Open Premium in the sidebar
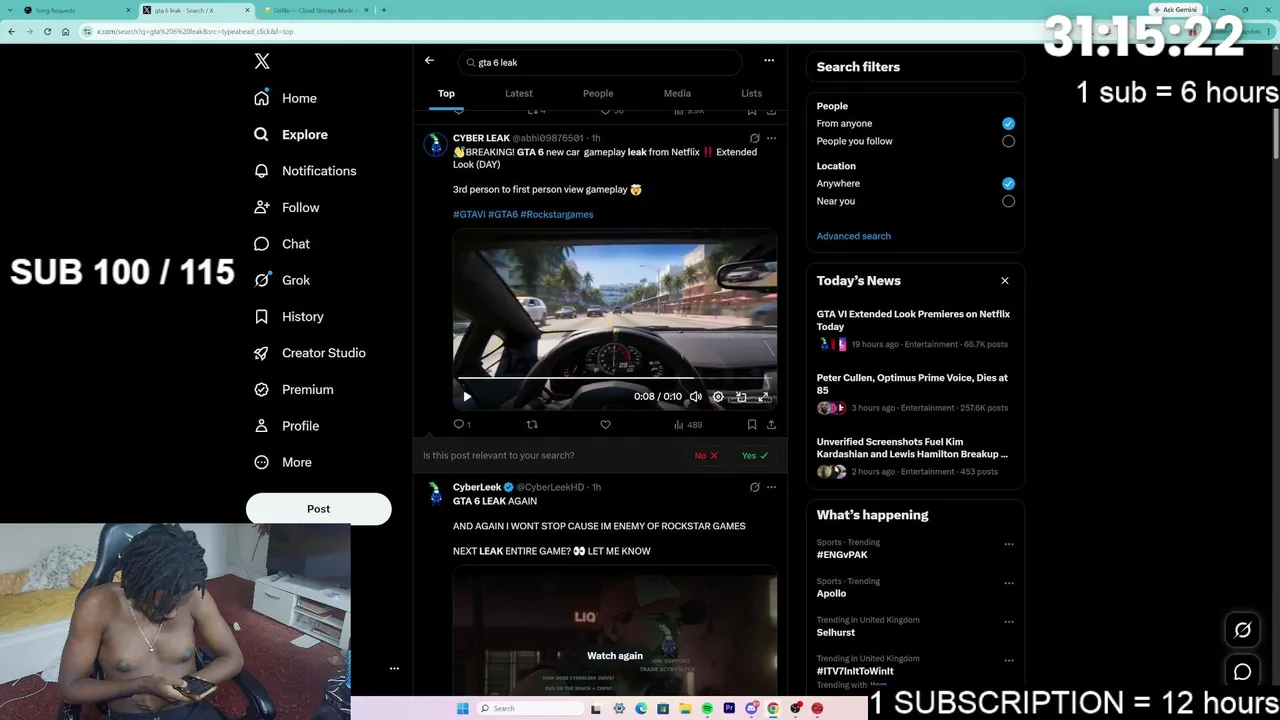 pyautogui.click(x=293, y=389)
